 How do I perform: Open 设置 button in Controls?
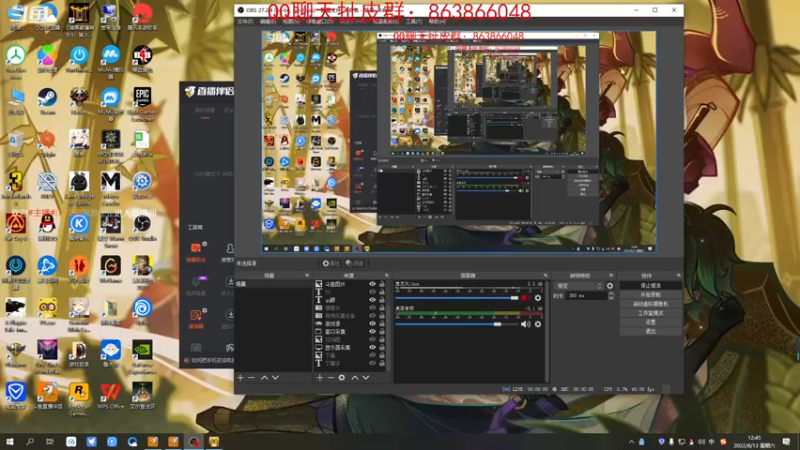coord(651,322)
